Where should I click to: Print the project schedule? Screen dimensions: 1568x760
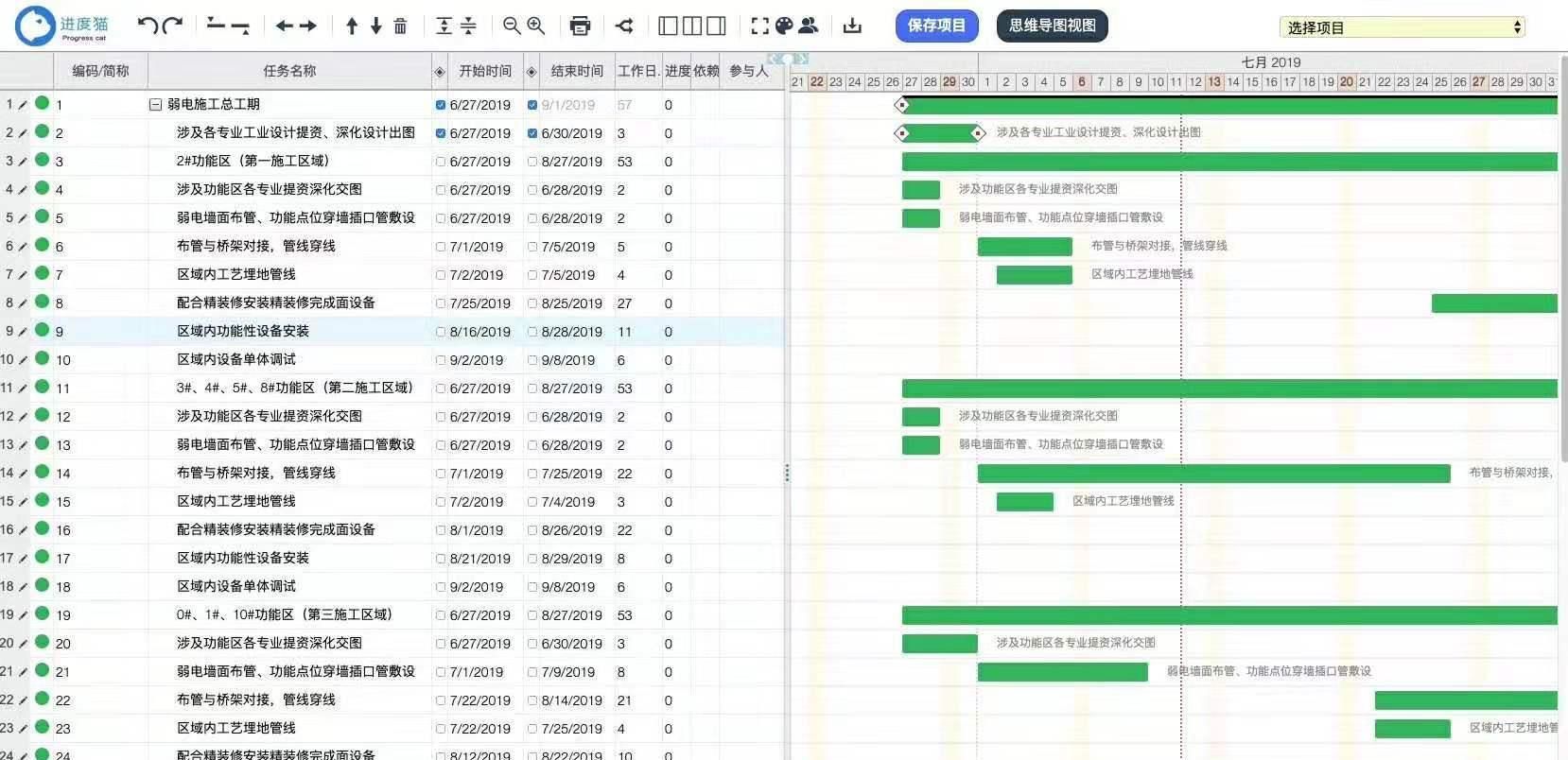tap(581, 26)
